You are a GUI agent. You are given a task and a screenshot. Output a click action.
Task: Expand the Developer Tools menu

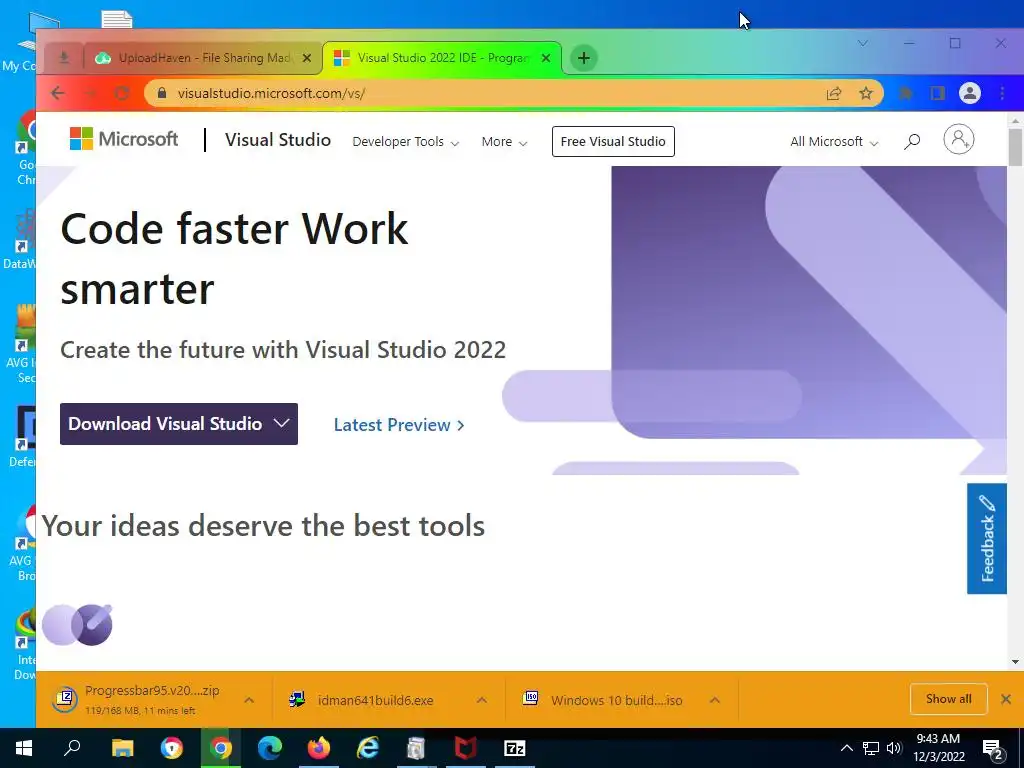point(406,142)
